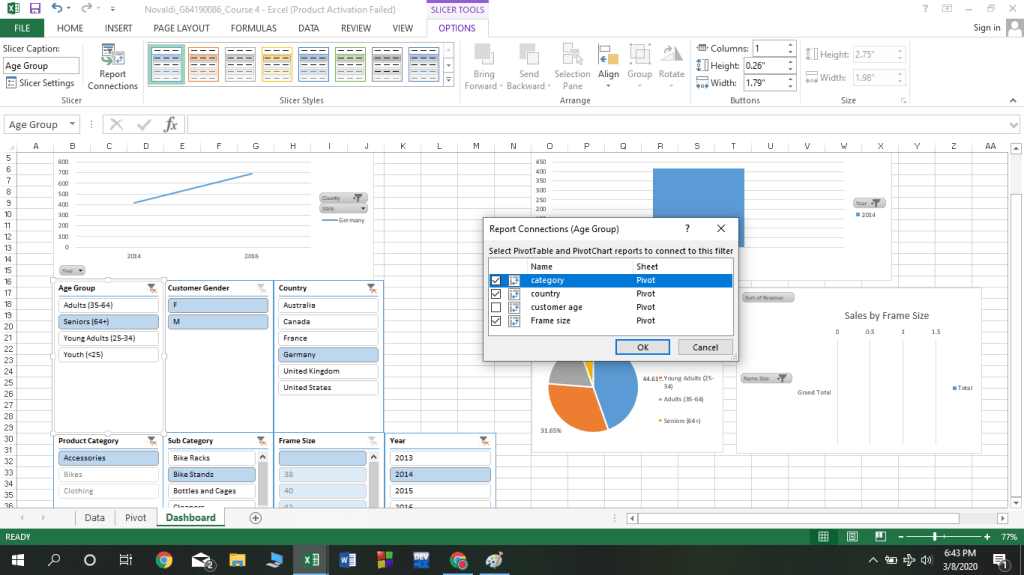This screenshot has width=1024, height=575.
Task: Open Slicer Settings in the ribbon
Action: tap(40, 83)
